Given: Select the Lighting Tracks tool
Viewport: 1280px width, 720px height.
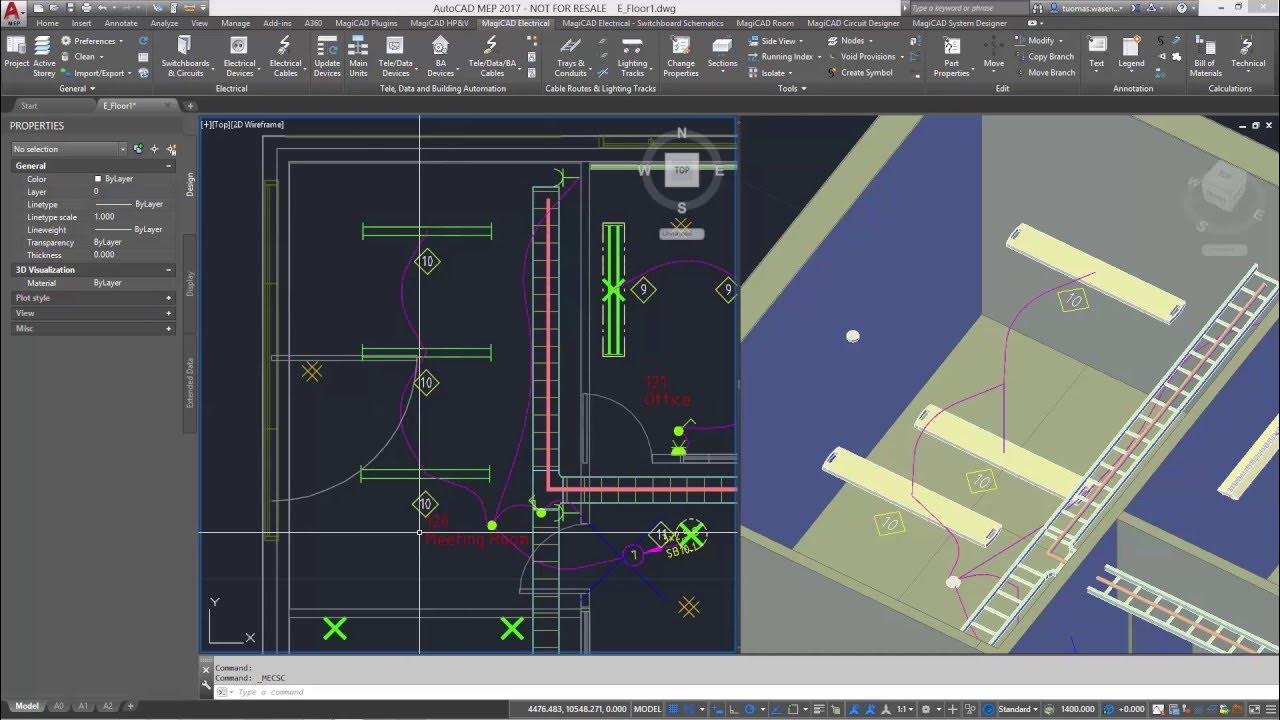Looking at the screenshot, I should [633, 56].
